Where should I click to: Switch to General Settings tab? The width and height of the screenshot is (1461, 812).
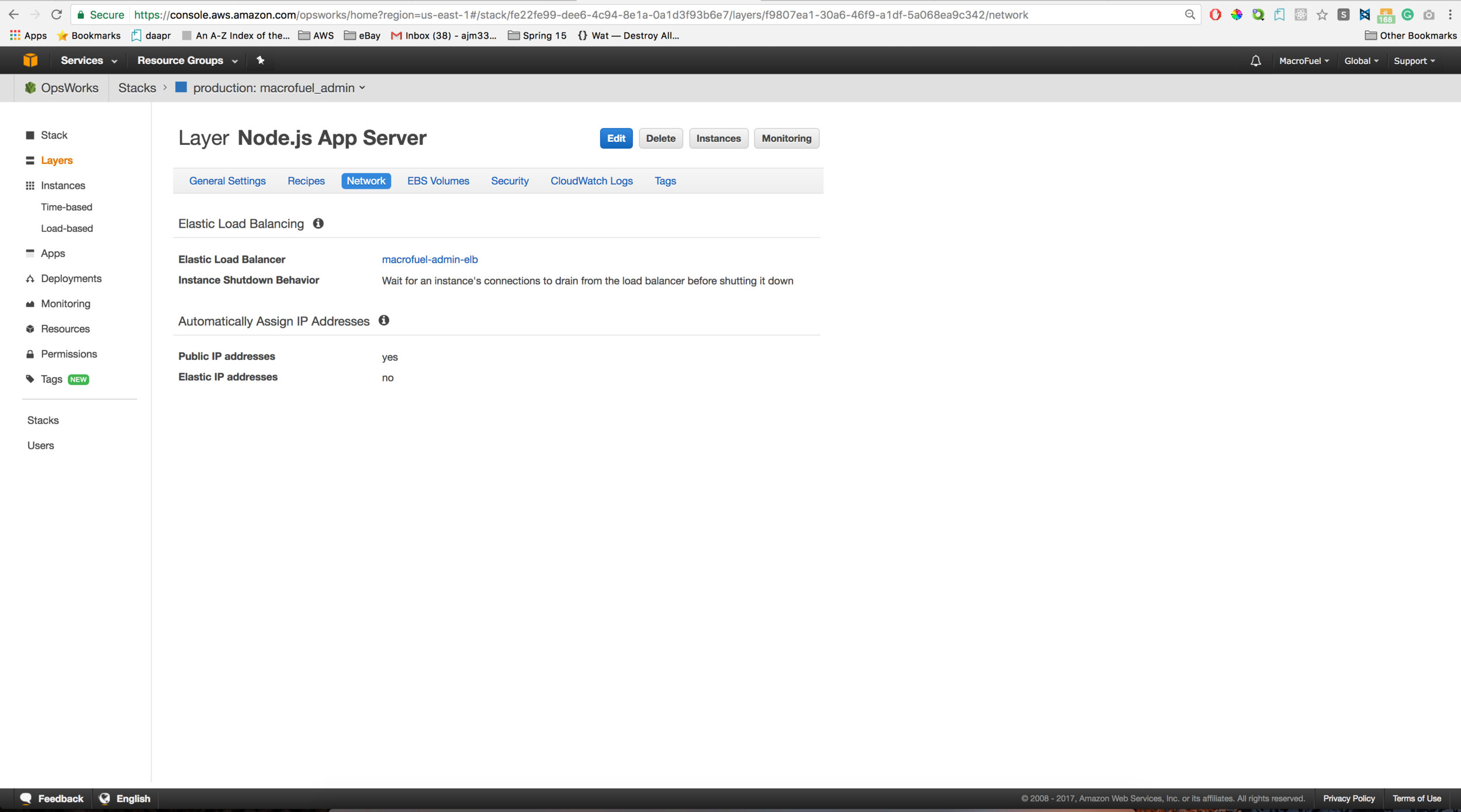tap(227, 181)
